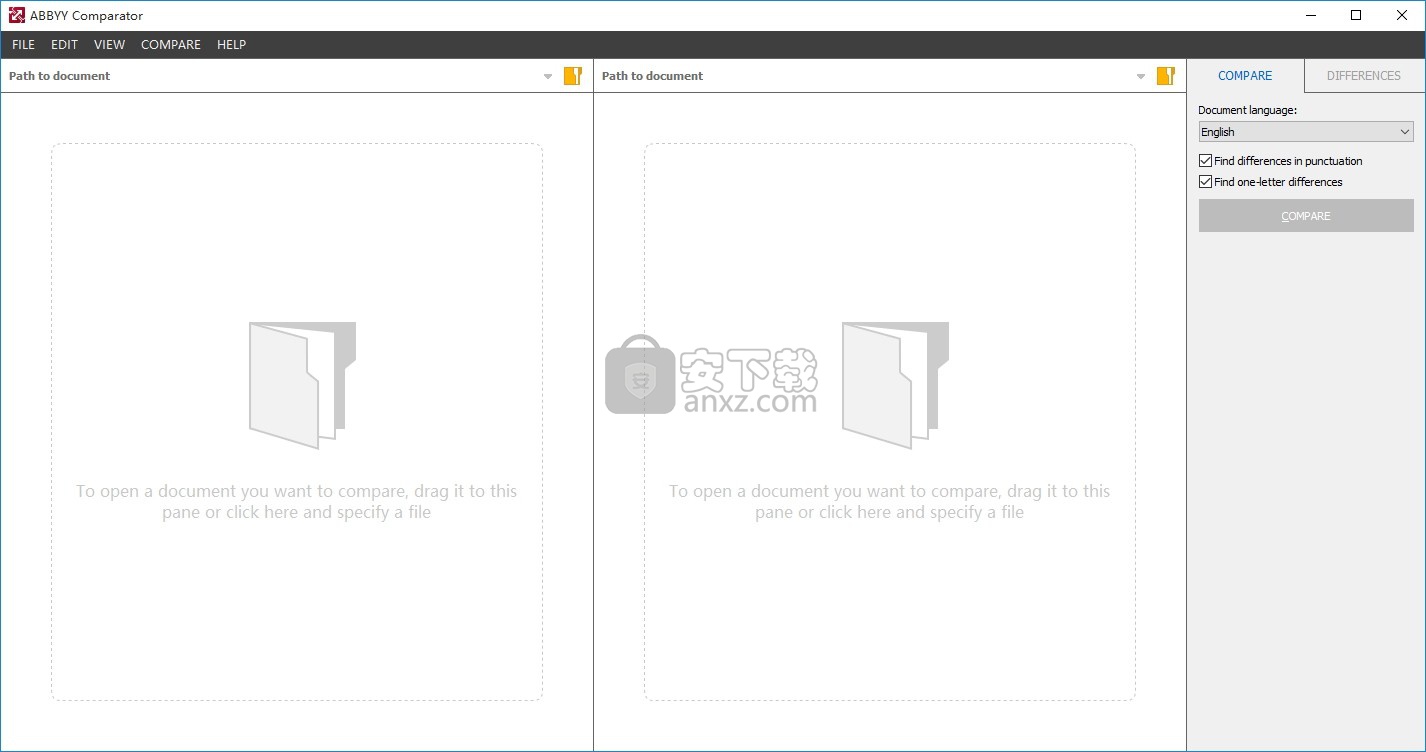Open right document folder browse icon

(1165, 76)
